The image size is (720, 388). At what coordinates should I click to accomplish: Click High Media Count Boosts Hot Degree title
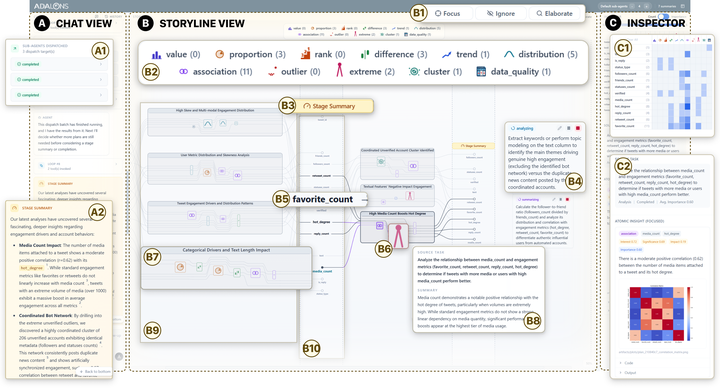(397, 214)
